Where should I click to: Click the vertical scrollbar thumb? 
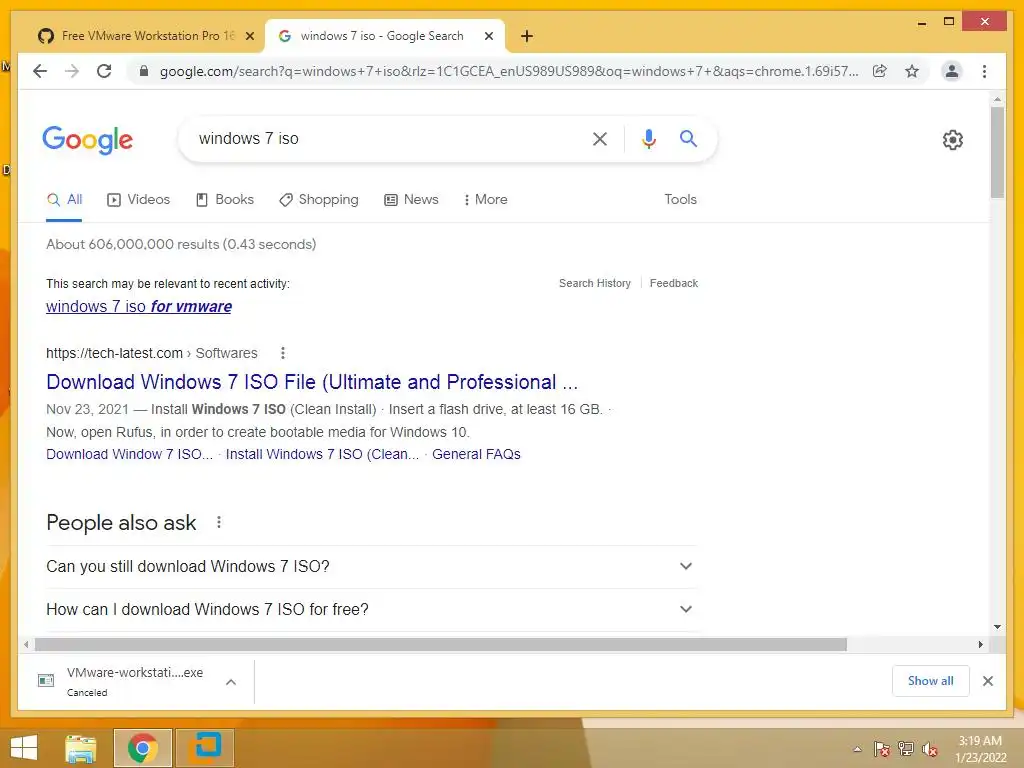tap(997, 152)
